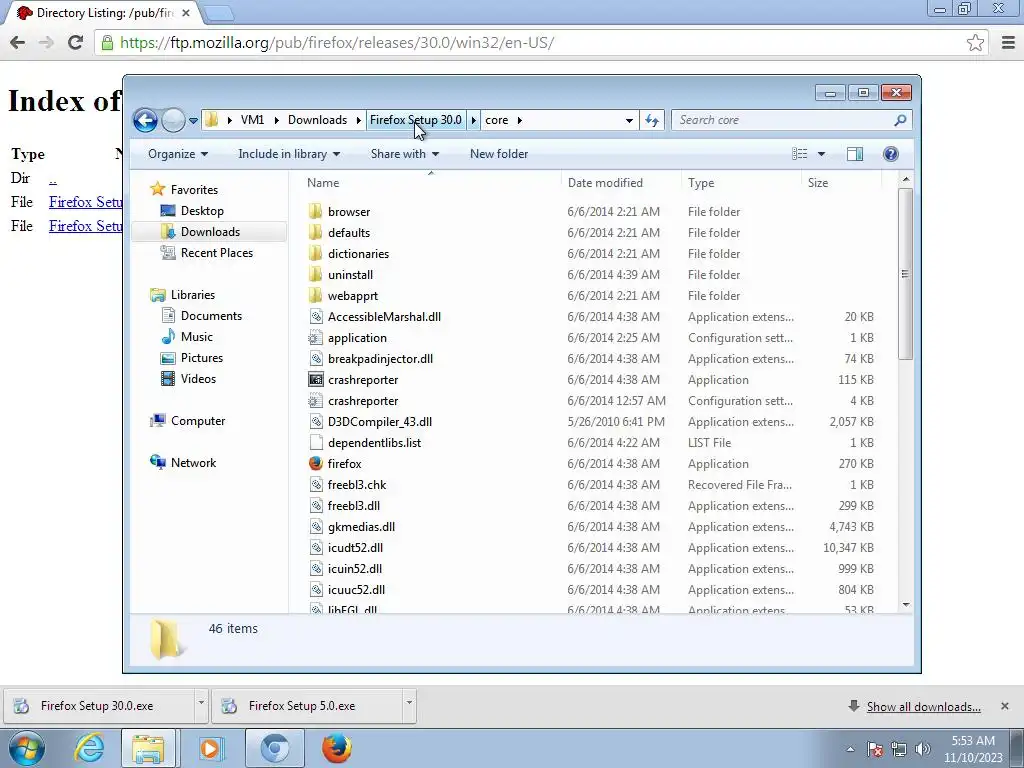Select the crashreporter application icon
This screenshot has width=1024, height=768.
(315, 379)
